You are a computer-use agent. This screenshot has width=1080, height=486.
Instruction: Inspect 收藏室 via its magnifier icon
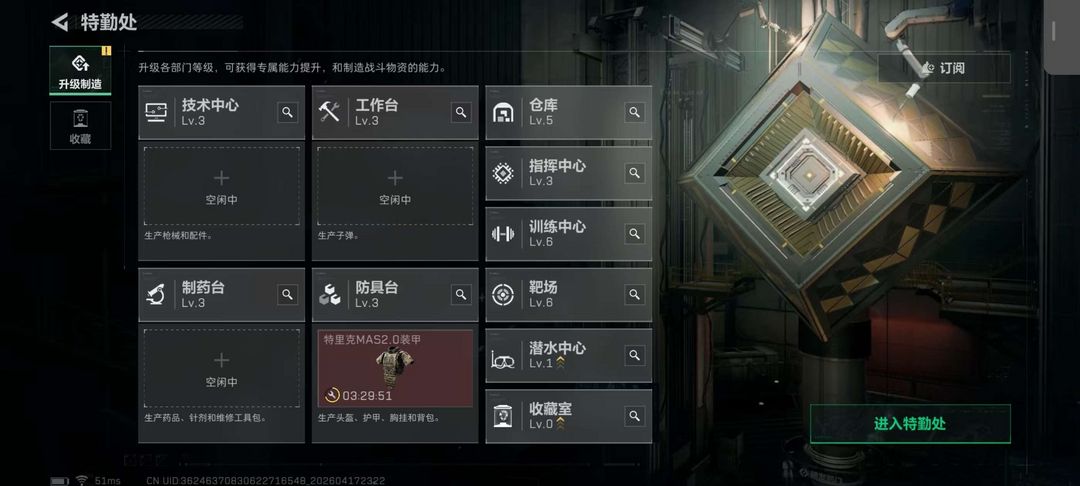[634, 416]
